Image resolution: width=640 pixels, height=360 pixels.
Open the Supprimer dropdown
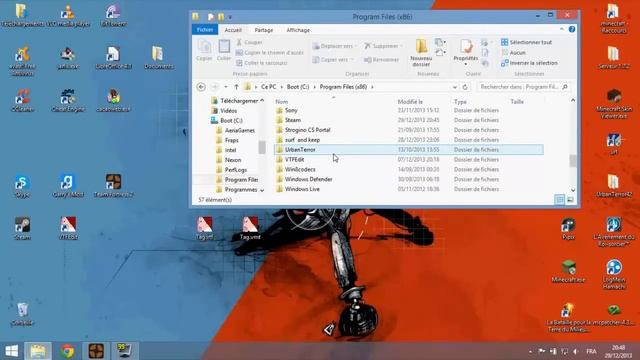point(383,46)
